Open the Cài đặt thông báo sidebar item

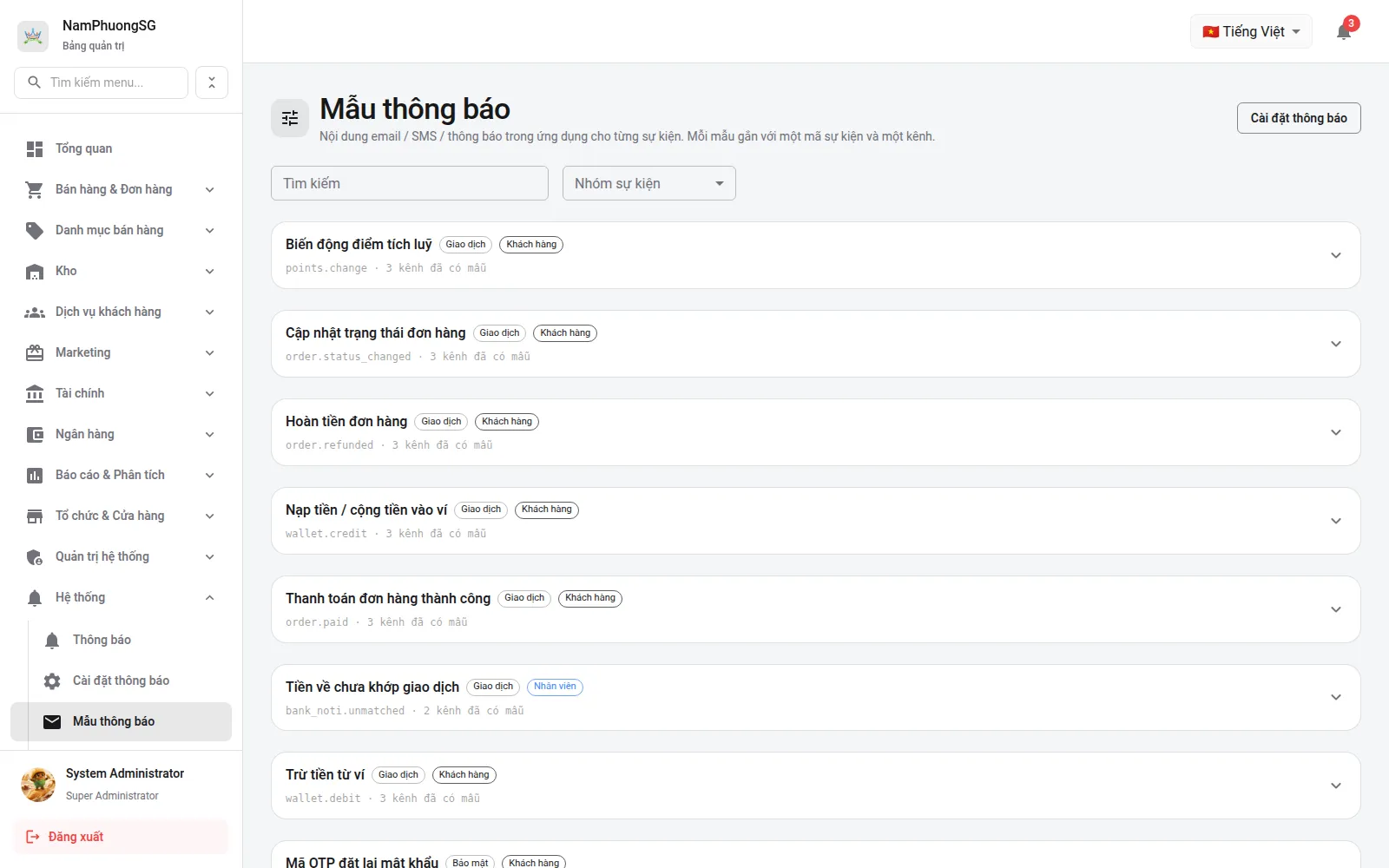tap(122, 681)
